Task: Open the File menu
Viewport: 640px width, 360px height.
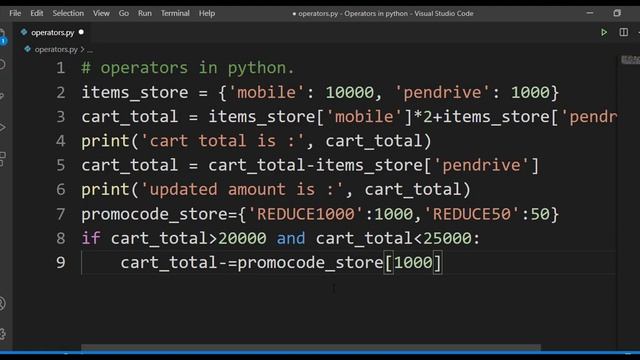Action: pyautogui.click(x=15, y=13)
